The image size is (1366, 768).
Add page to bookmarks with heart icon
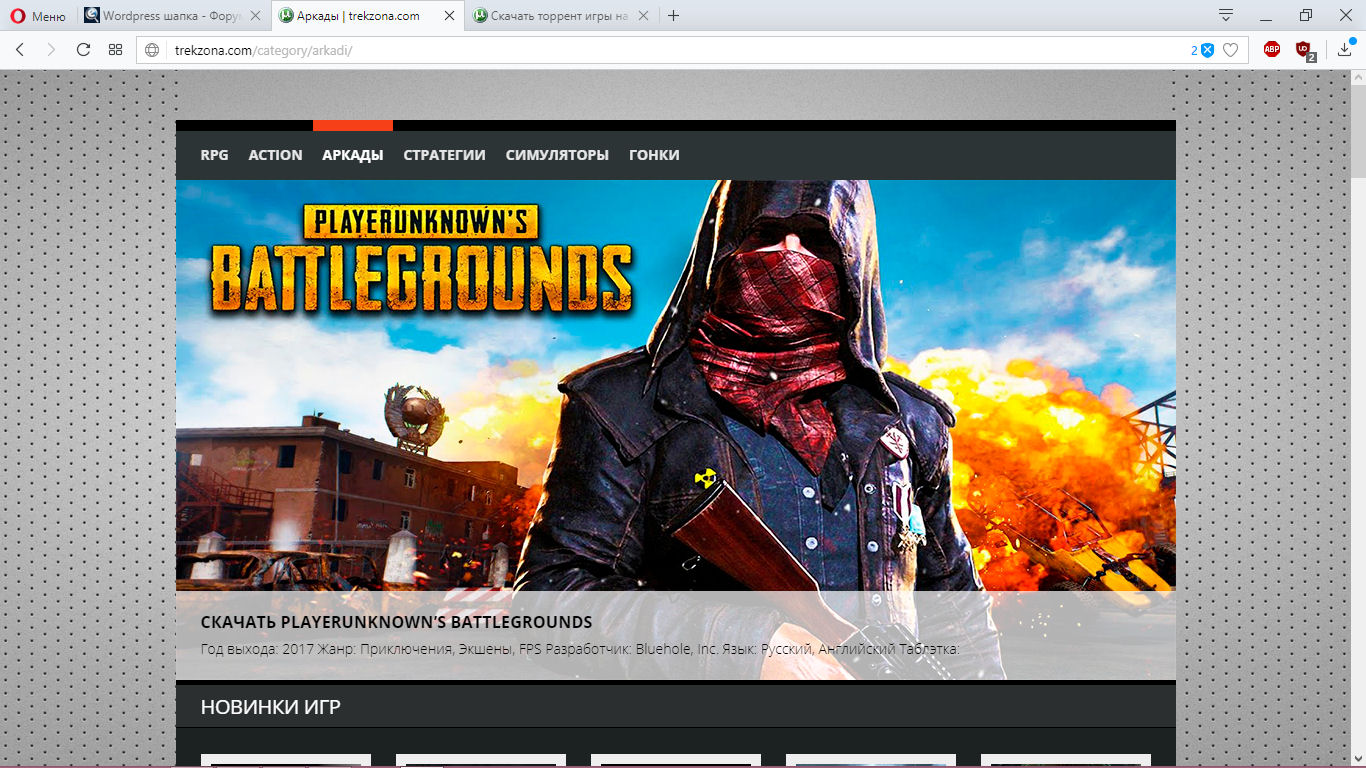(x=1231, y=50)
